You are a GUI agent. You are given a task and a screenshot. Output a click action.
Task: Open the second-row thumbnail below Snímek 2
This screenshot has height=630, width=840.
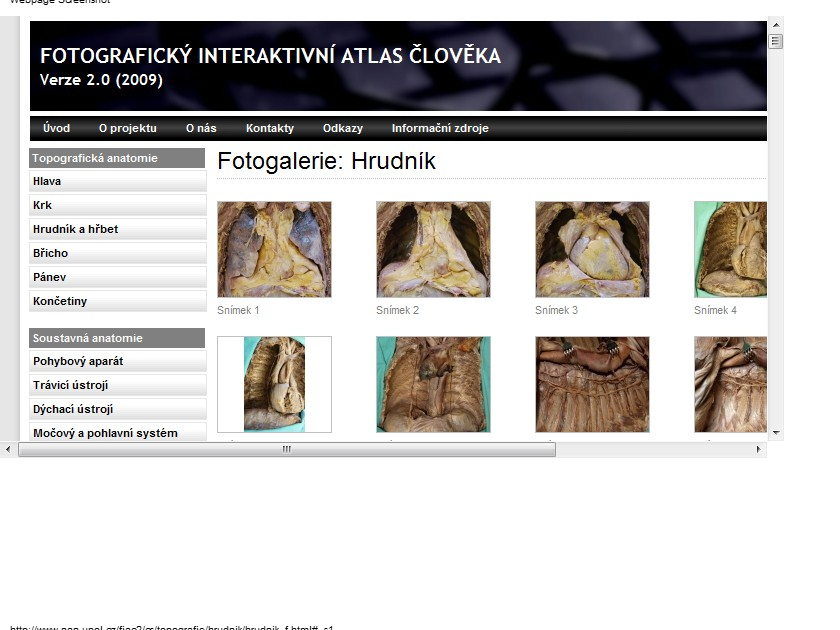click(433, 384)
